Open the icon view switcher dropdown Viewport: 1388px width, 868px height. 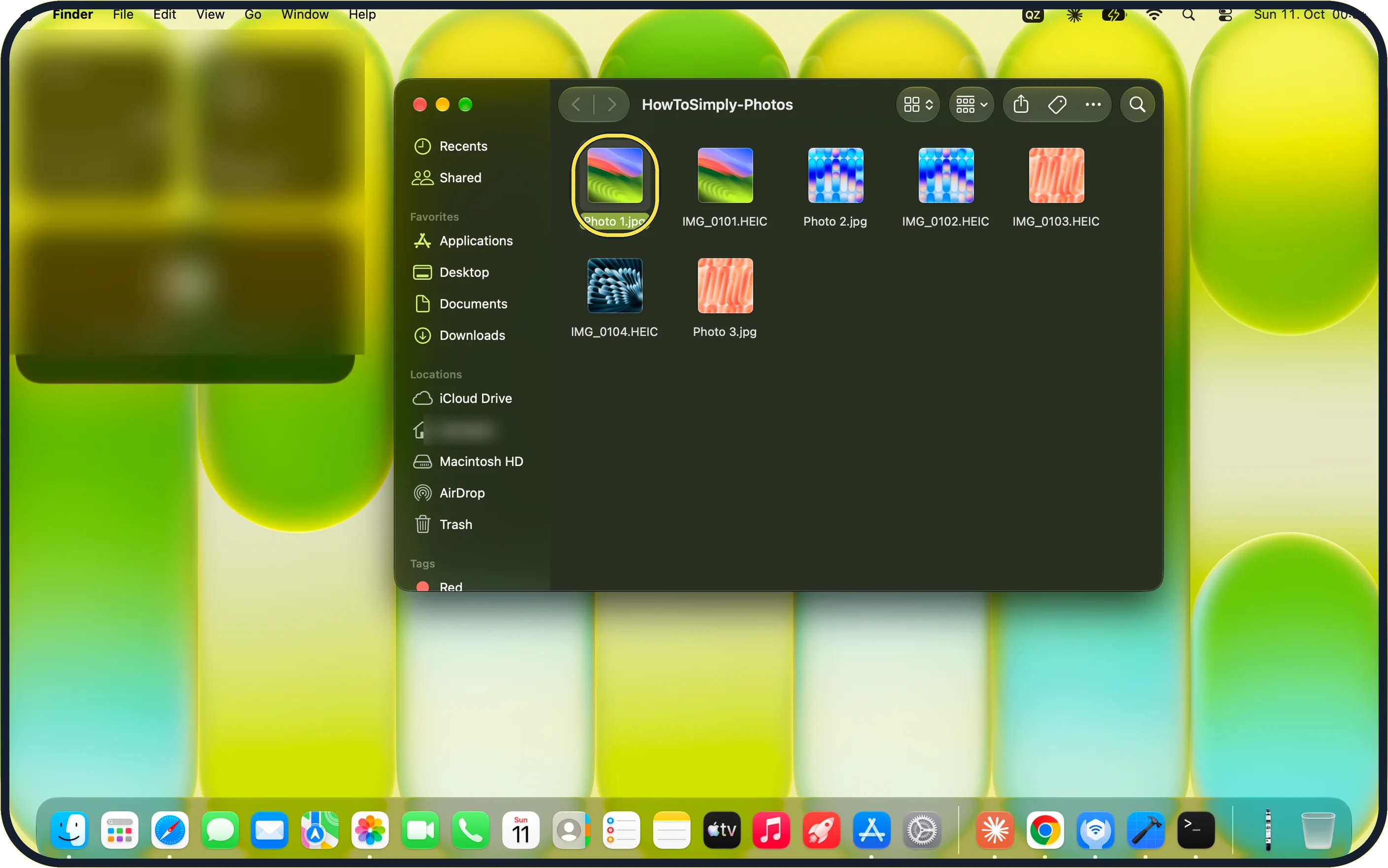[x=918, y=104]
